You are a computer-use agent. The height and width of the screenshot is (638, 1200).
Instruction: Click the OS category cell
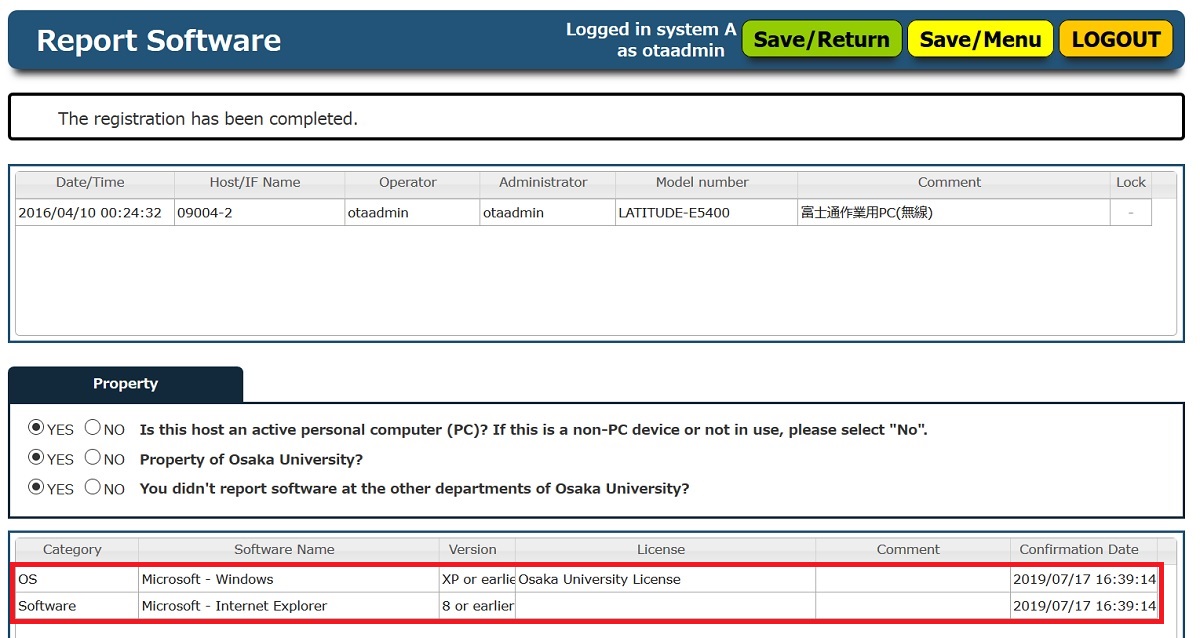coord(77,579)
